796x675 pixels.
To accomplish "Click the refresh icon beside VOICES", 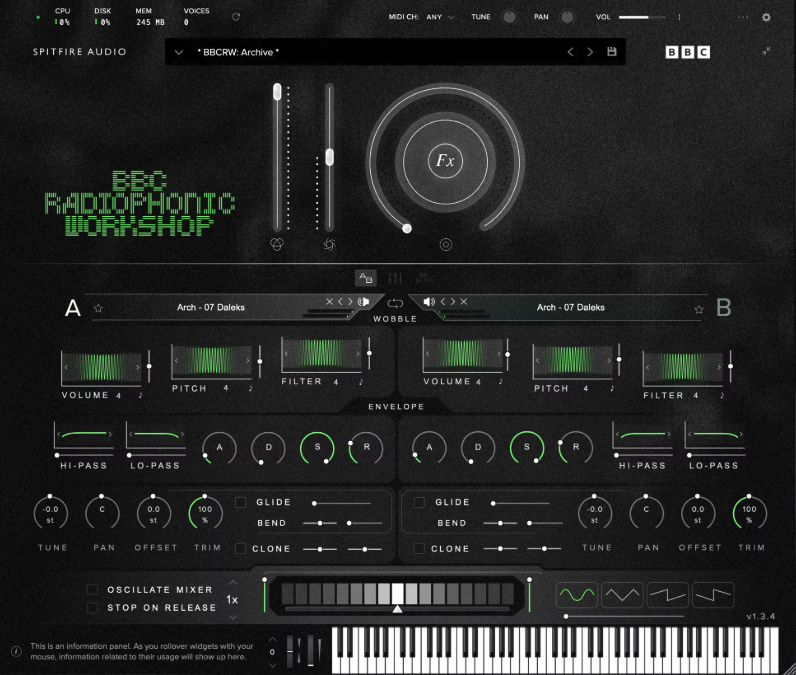I will tap(236, 17).
